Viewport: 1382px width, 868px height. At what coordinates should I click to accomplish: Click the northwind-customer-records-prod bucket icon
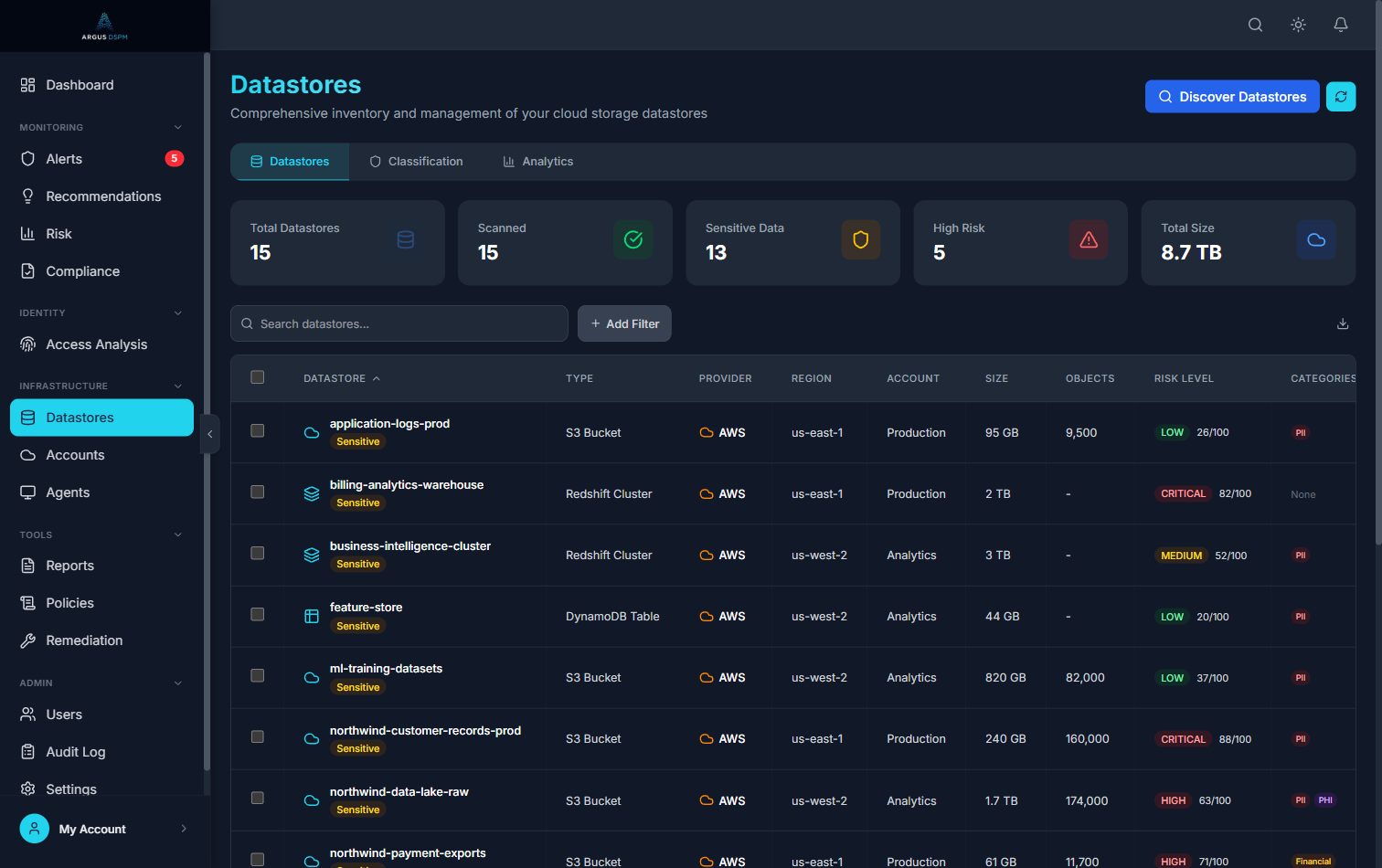[x=312, y=738]
